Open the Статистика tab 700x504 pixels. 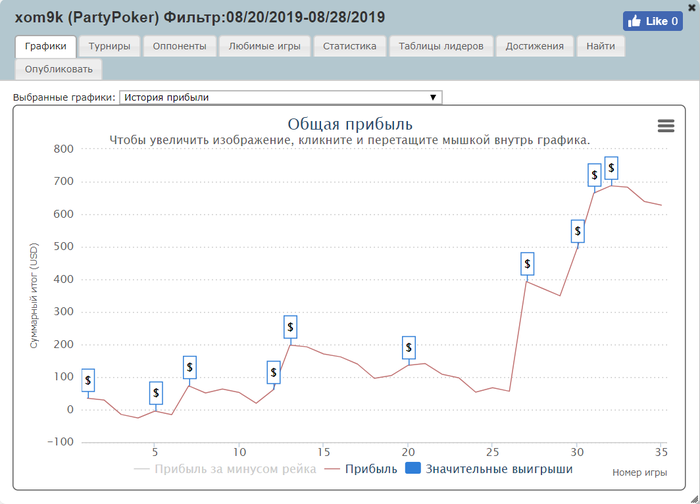350,46
